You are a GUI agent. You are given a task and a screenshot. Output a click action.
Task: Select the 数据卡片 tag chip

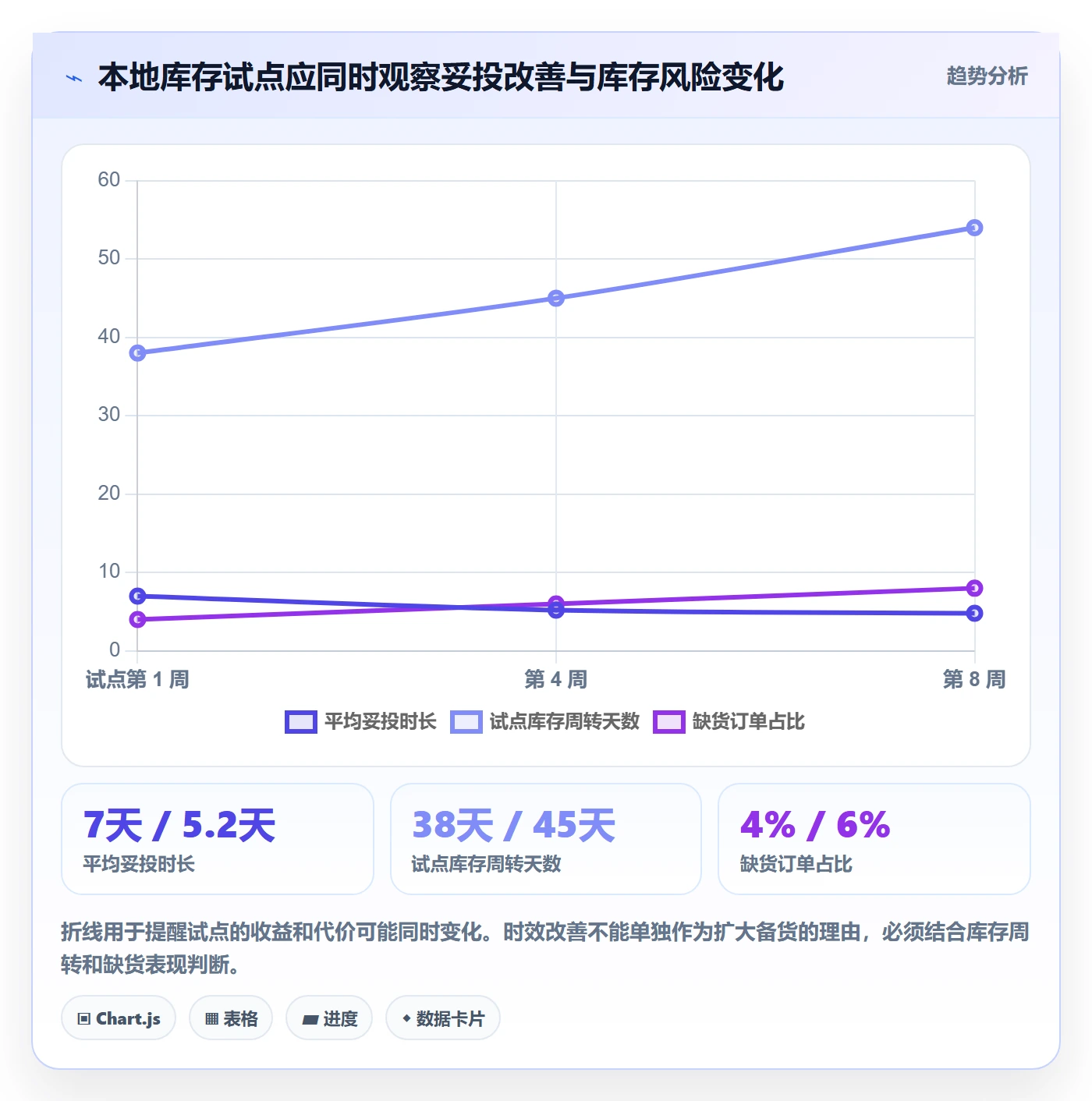coord(443,1018)
